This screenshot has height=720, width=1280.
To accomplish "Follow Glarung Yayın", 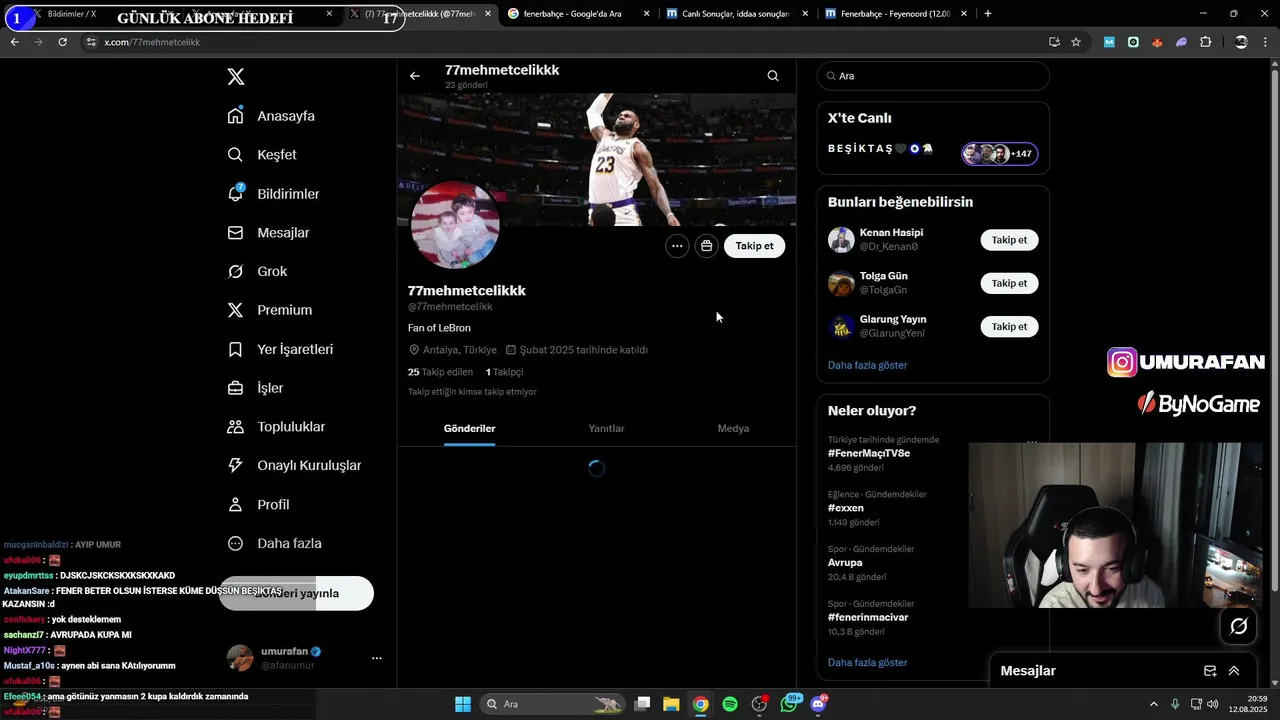I will (1009, 326).
